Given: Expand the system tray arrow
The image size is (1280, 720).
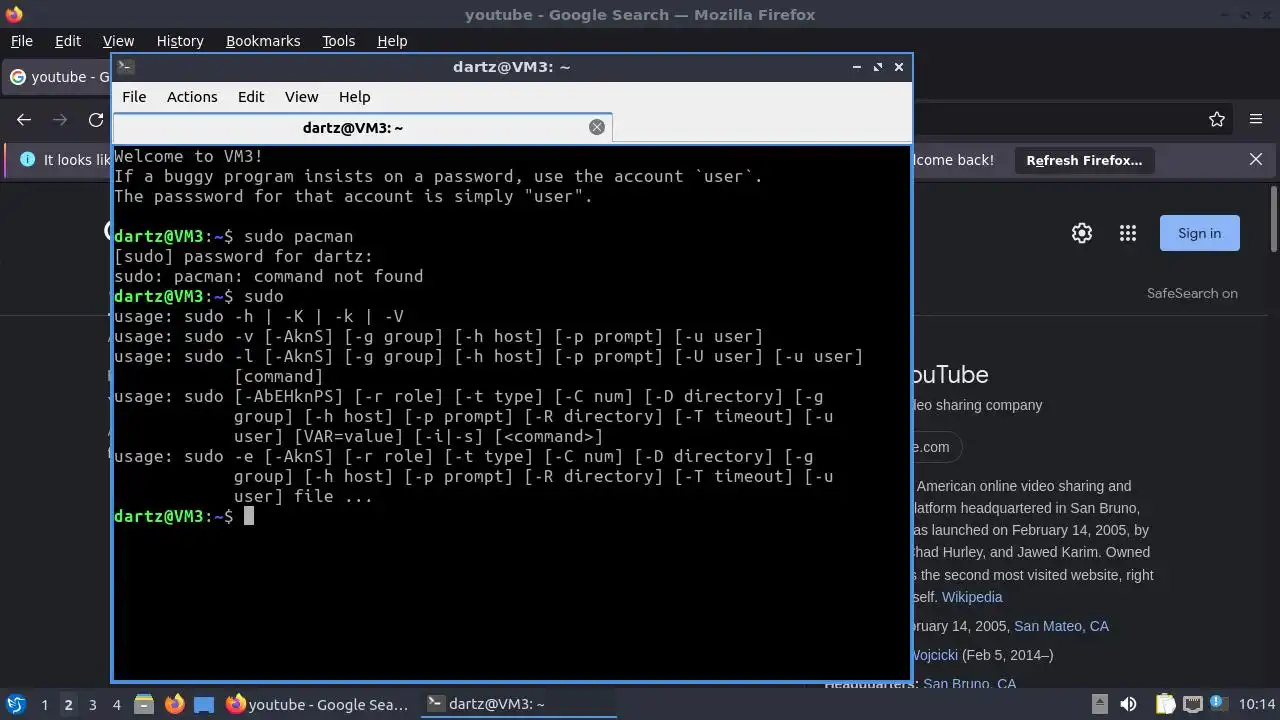Looking at the screenshot, I should tap(1099, 704).
